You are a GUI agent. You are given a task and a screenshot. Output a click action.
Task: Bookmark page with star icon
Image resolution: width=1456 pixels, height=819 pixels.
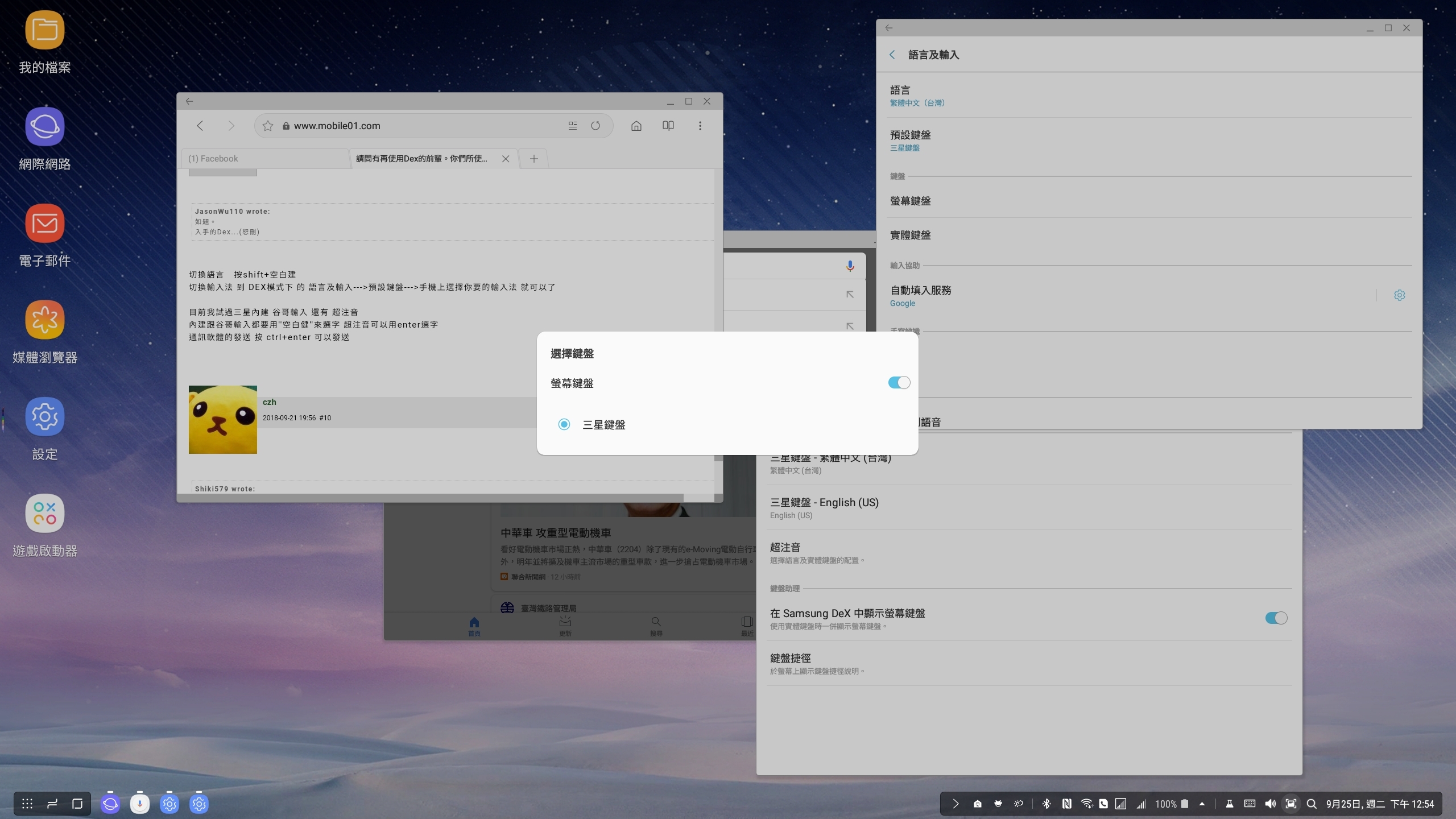pos(268,126)
